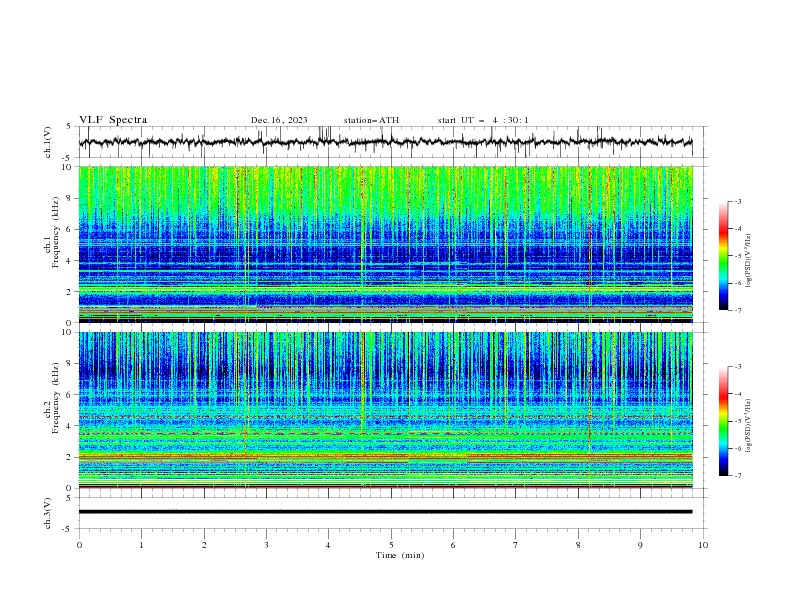Screen dimensions: 792x612
Task: Click '8' on ch.1 frequency axis
Action: [x=69, y=198]
